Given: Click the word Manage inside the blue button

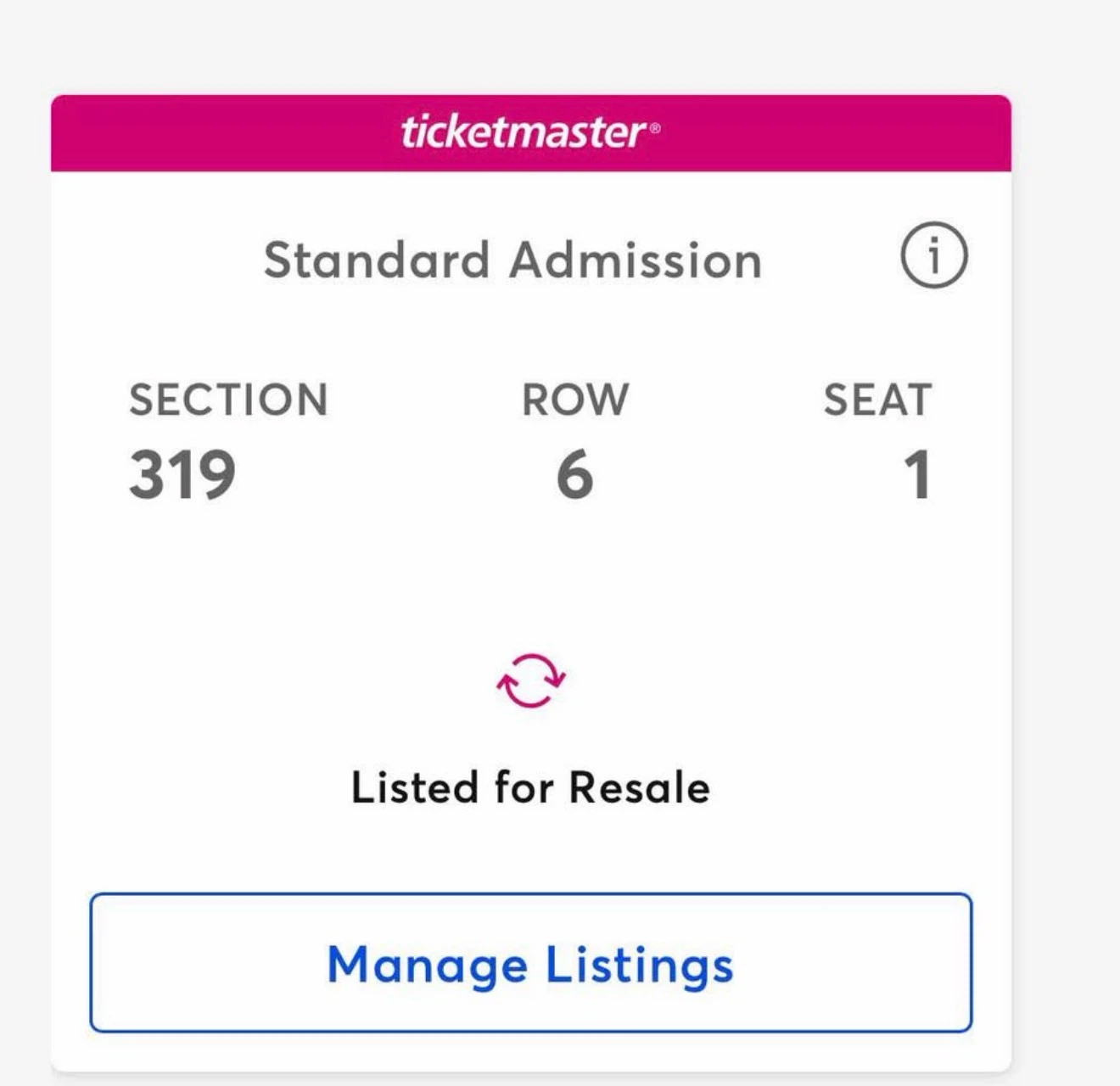Looking at the screenshot, I should [428, 966].
